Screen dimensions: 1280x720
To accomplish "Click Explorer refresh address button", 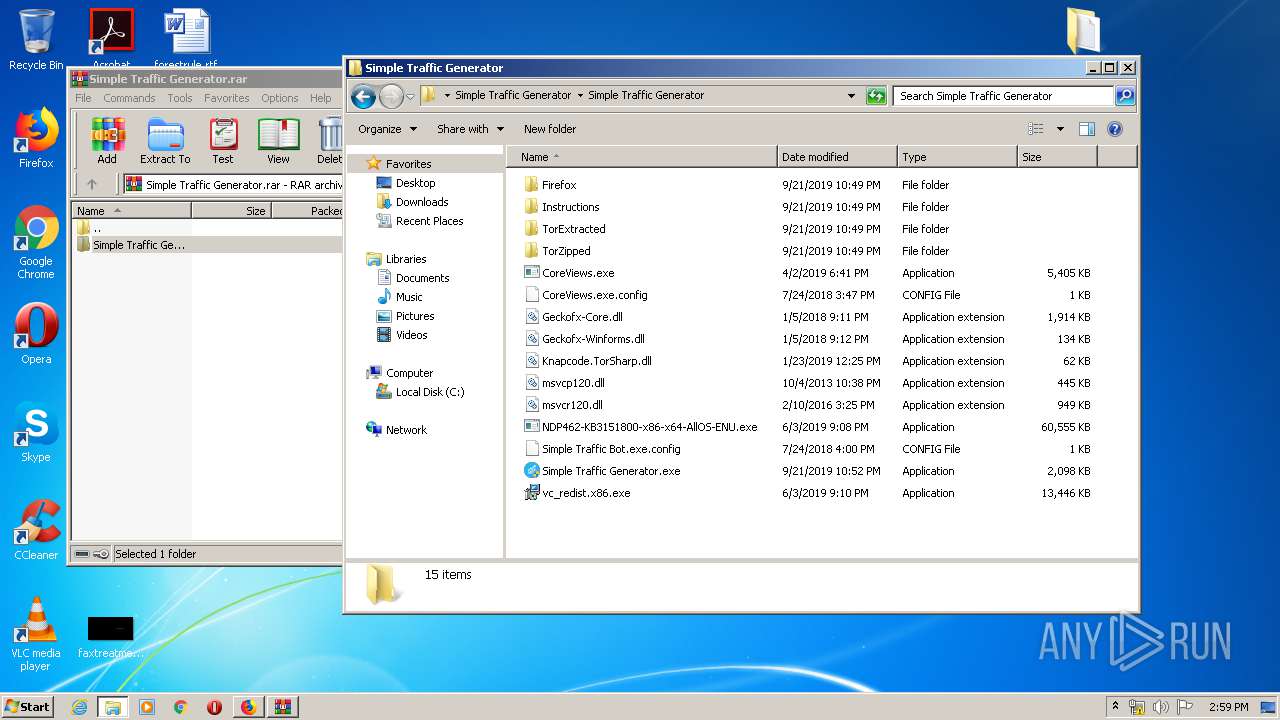I will coord(876,96).
